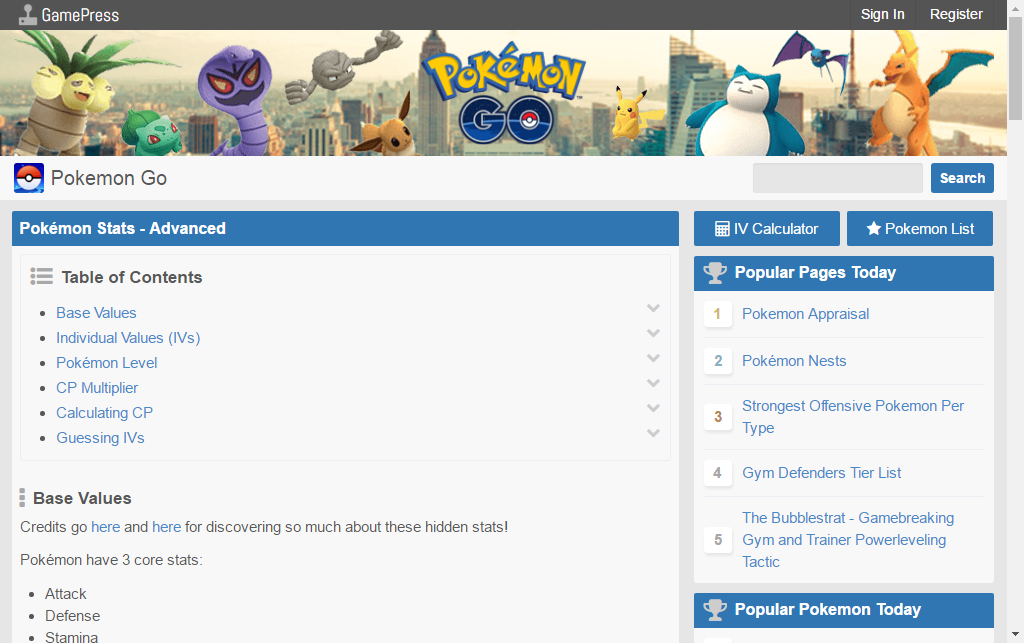Viewport: 1024px width, 643px height.
Task: Open Gym Defenders Tier List
Action: click(821, 473)
